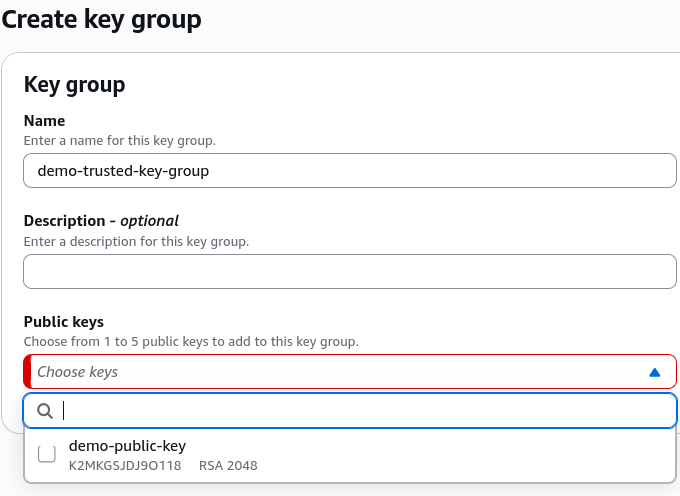680x496 pixels.
Task: Click the Public keys label
Action: point(64,322)
